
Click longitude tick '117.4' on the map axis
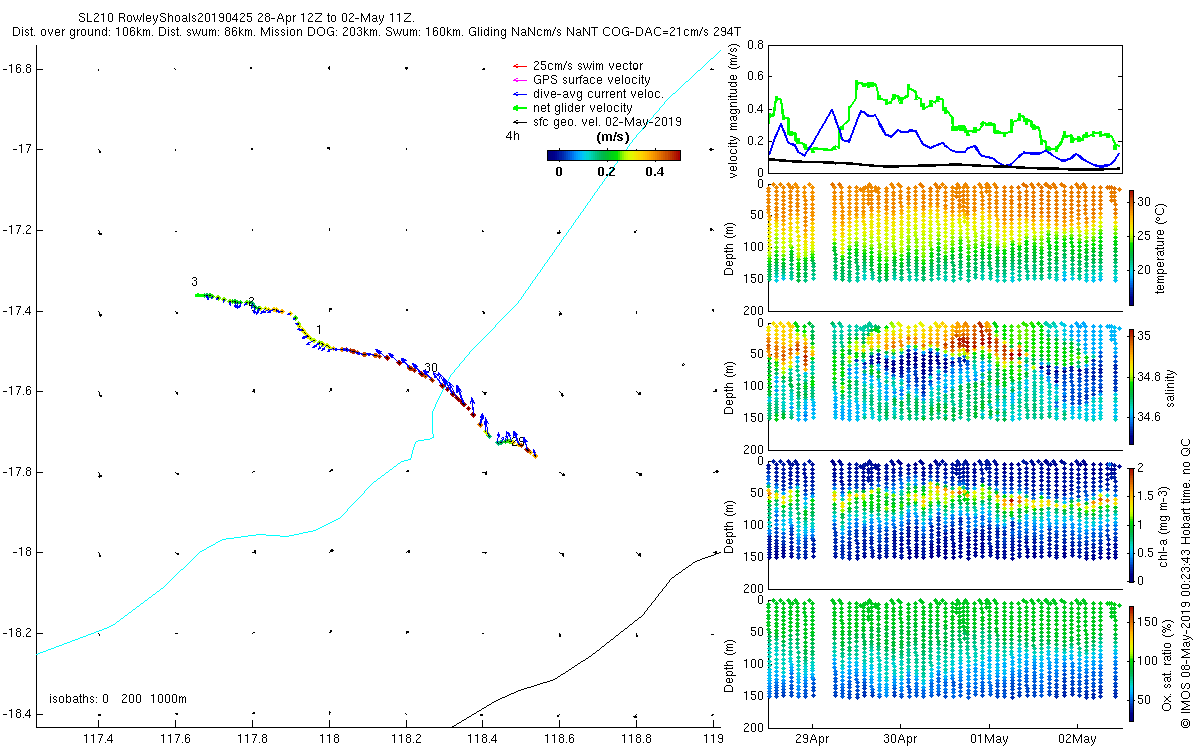(99, 739)
